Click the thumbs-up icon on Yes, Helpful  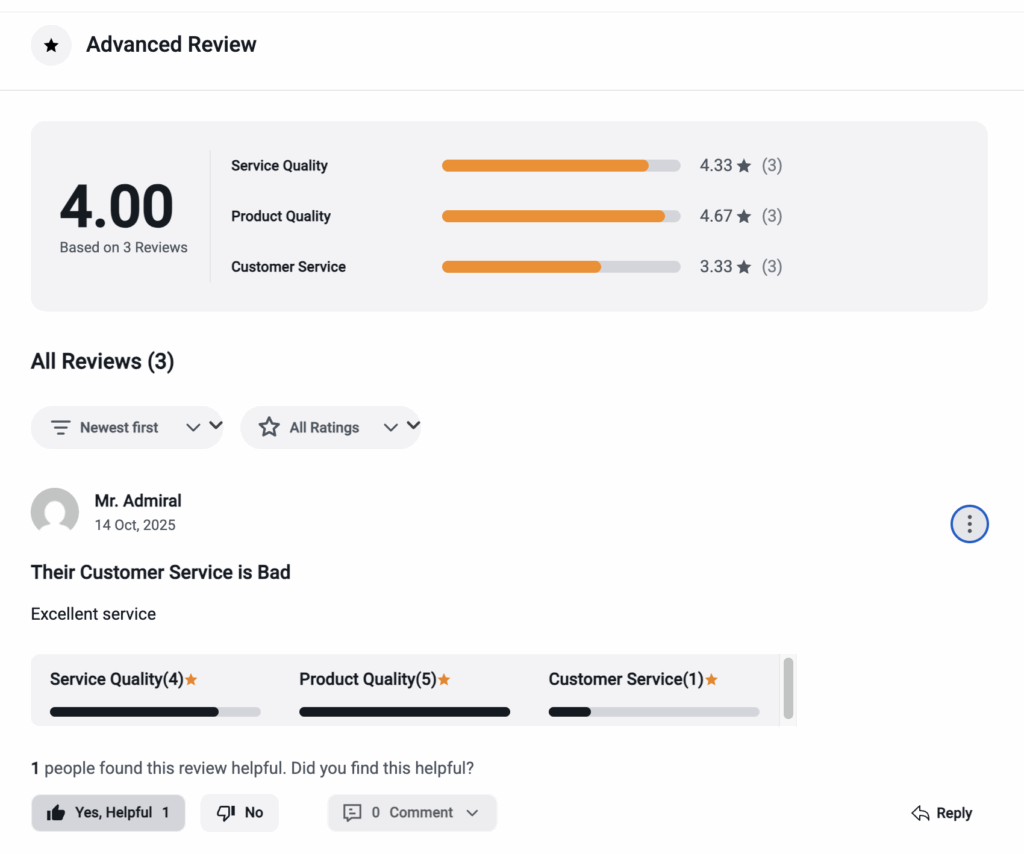(x=56, y=813)
